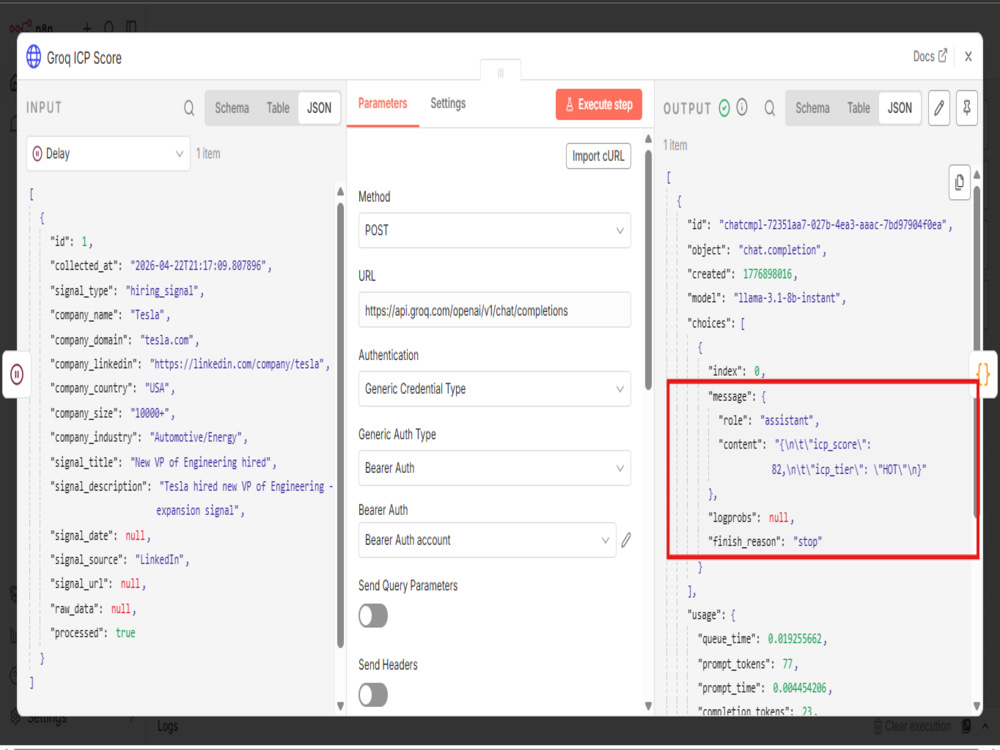Click the finish_reason "stop" value
Viewport: 1000px width, 750px height.
click(807, 541)
